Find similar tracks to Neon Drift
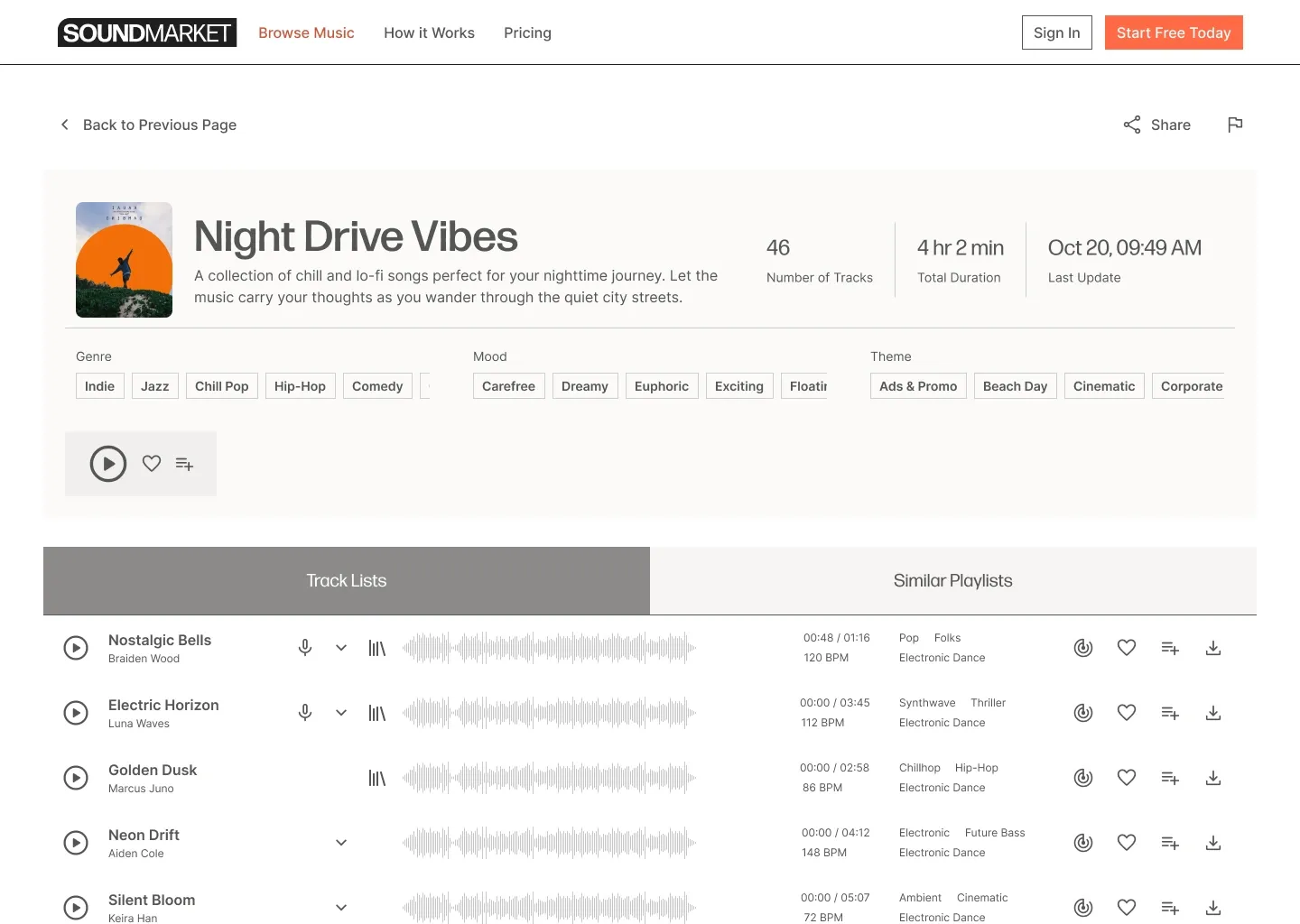 pyautogui.click(x=1083, y=843)
